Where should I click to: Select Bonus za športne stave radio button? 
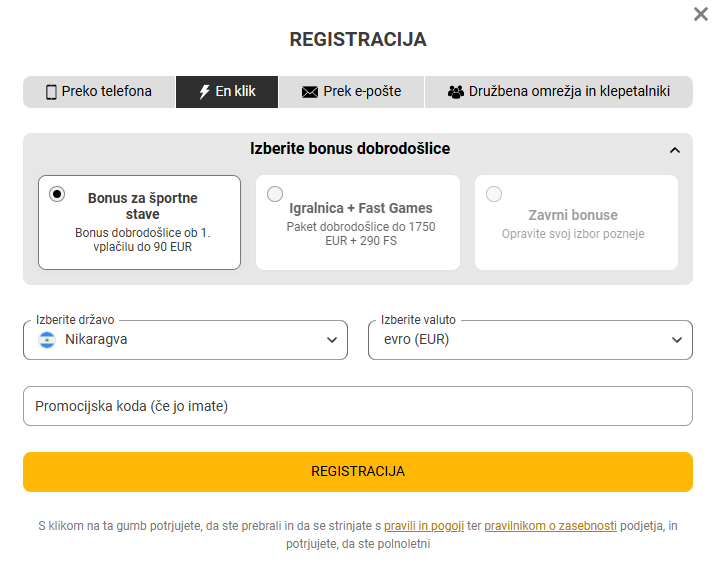pyautogui.click(x=57, y=194)
